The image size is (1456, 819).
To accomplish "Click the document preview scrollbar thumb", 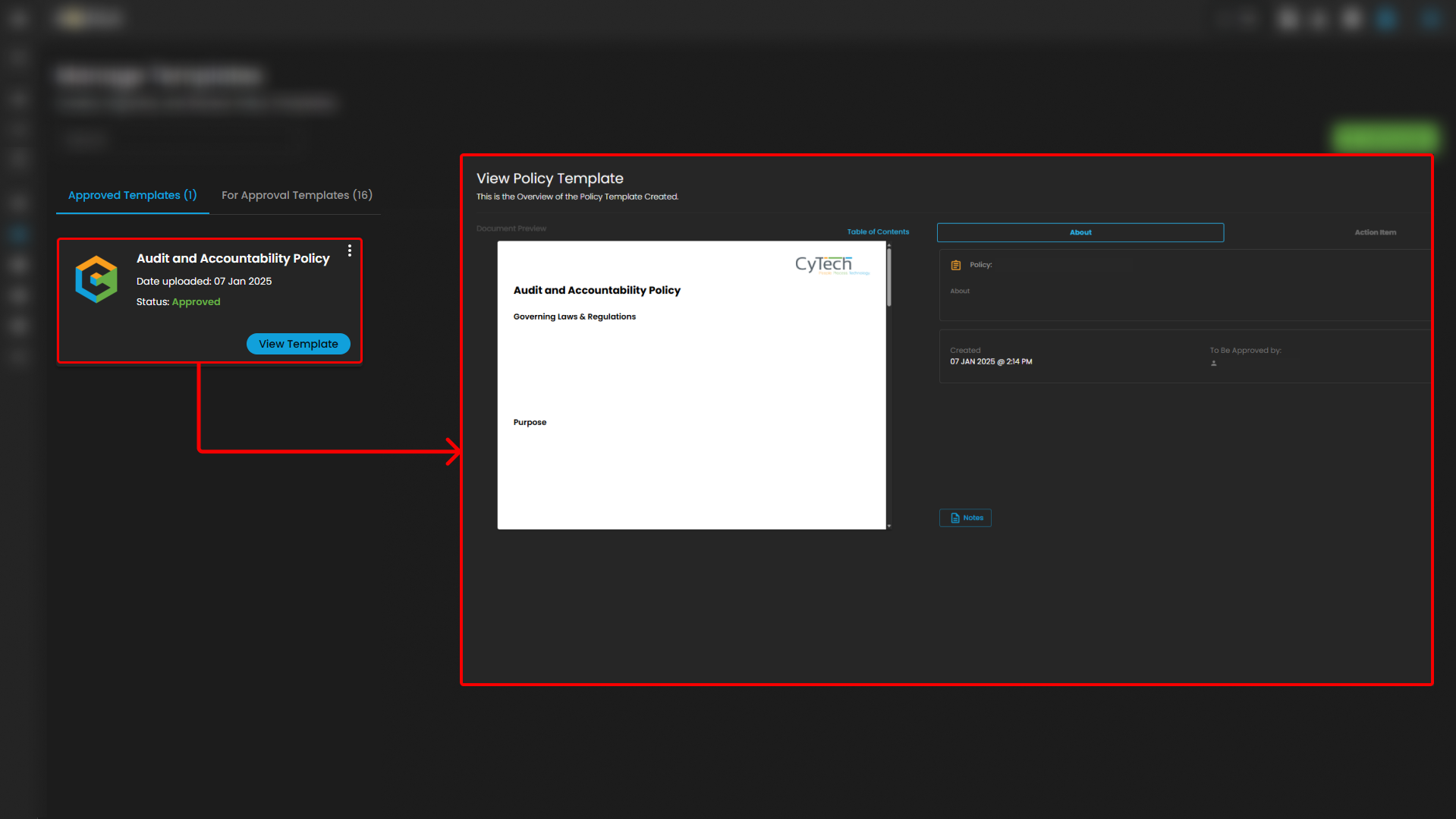I will (888, 278).
